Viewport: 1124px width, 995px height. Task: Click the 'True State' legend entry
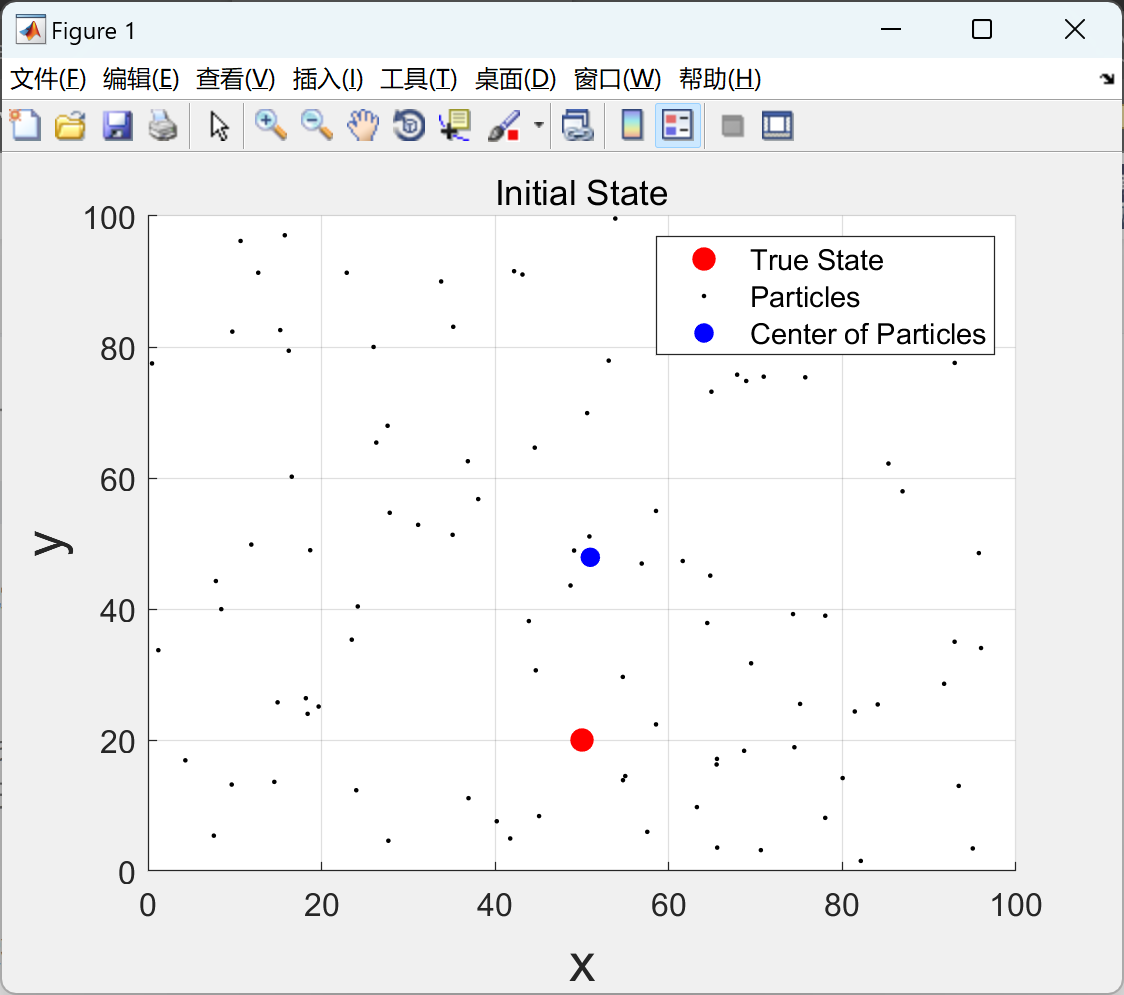click(816, 260)
